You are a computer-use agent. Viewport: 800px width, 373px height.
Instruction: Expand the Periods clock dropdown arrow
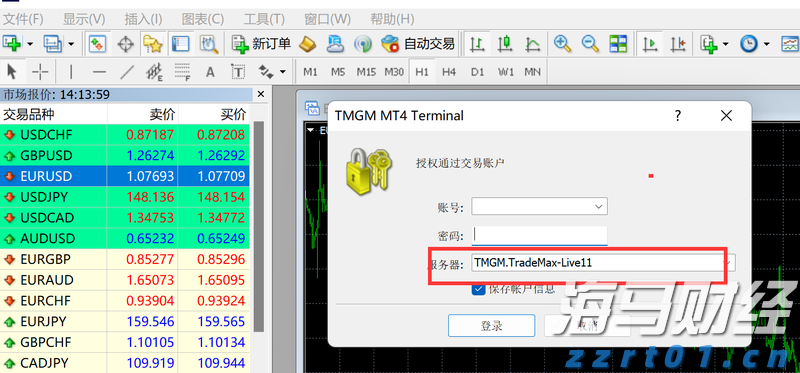point(766,44)
